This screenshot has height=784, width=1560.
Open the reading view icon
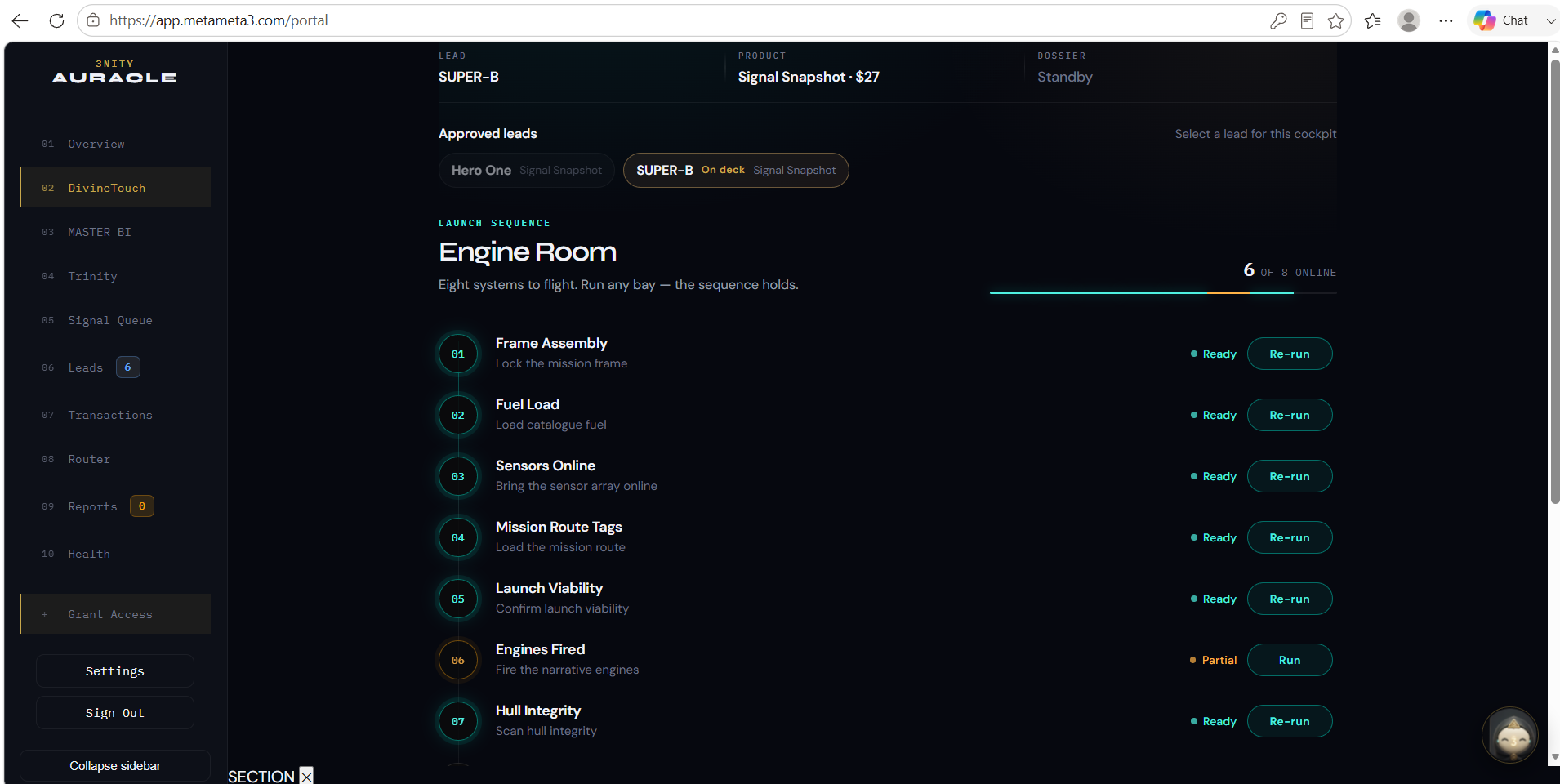[x=1307, y=20]
